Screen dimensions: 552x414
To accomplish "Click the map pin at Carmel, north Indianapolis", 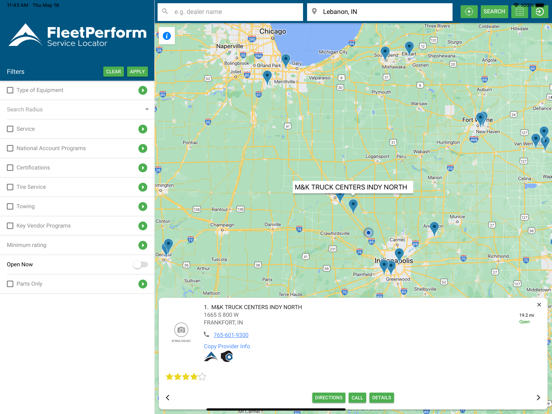I will tap(399, 255).
